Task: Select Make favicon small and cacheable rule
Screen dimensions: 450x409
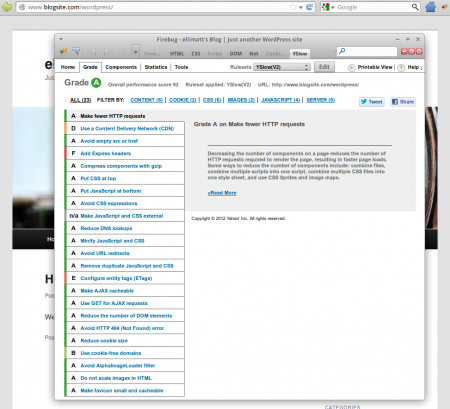Action: click(124, 391)
